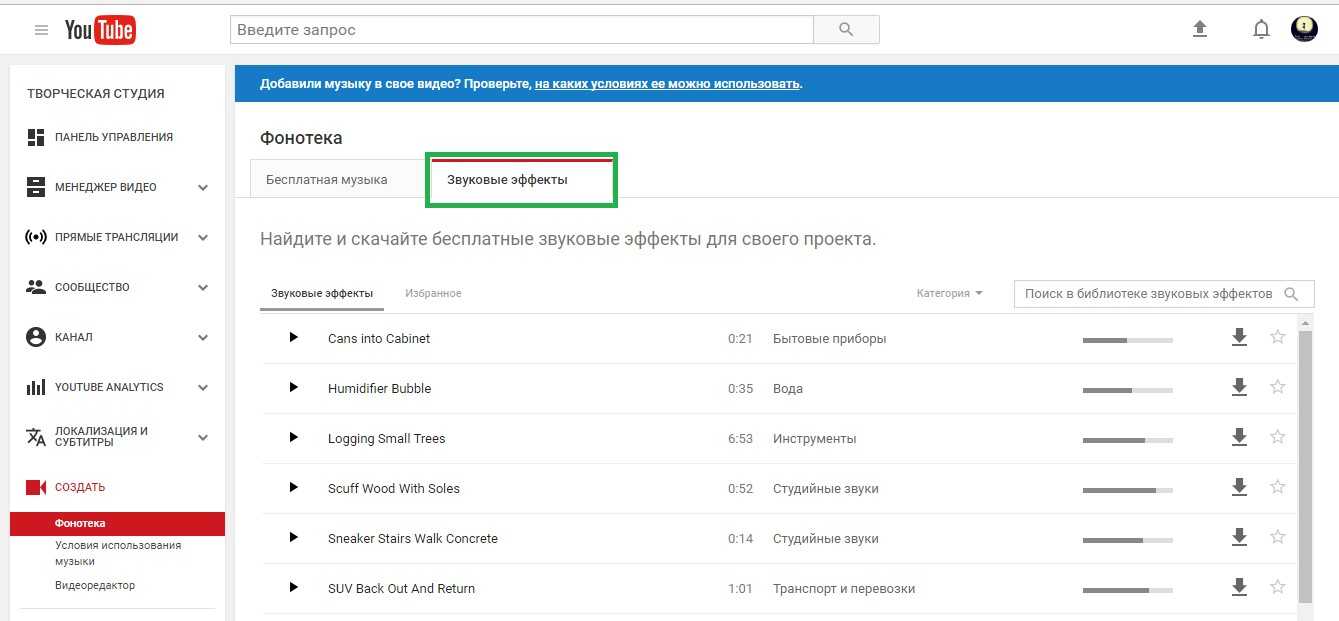Switch to the Бесплатная музыка tab

[326, 180]
